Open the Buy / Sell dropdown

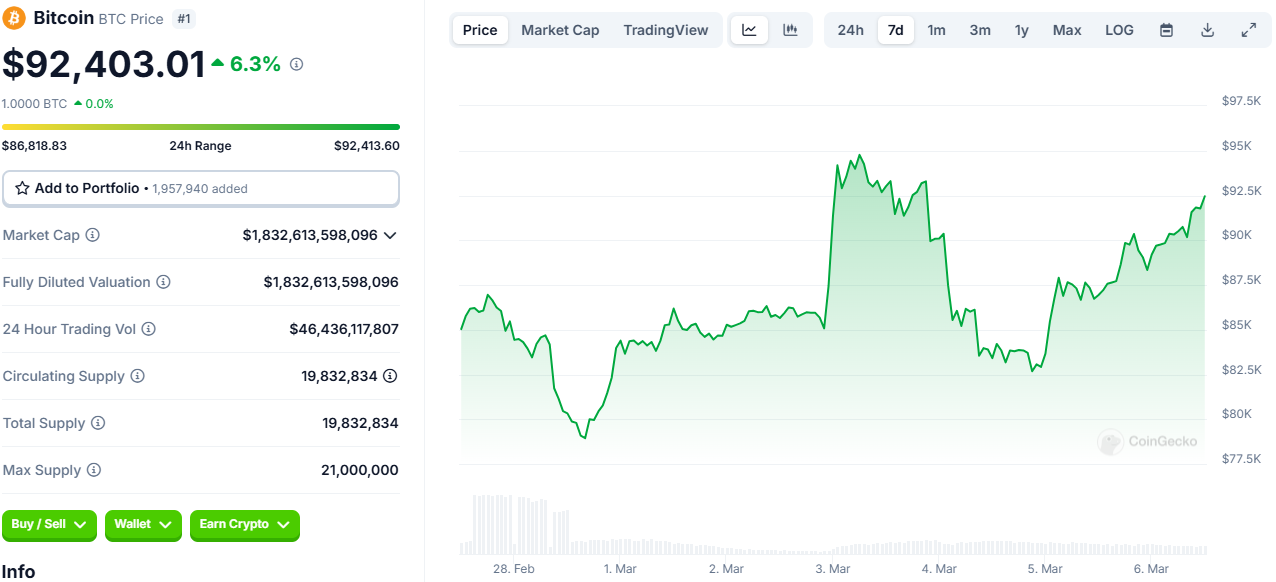[49, 525]
